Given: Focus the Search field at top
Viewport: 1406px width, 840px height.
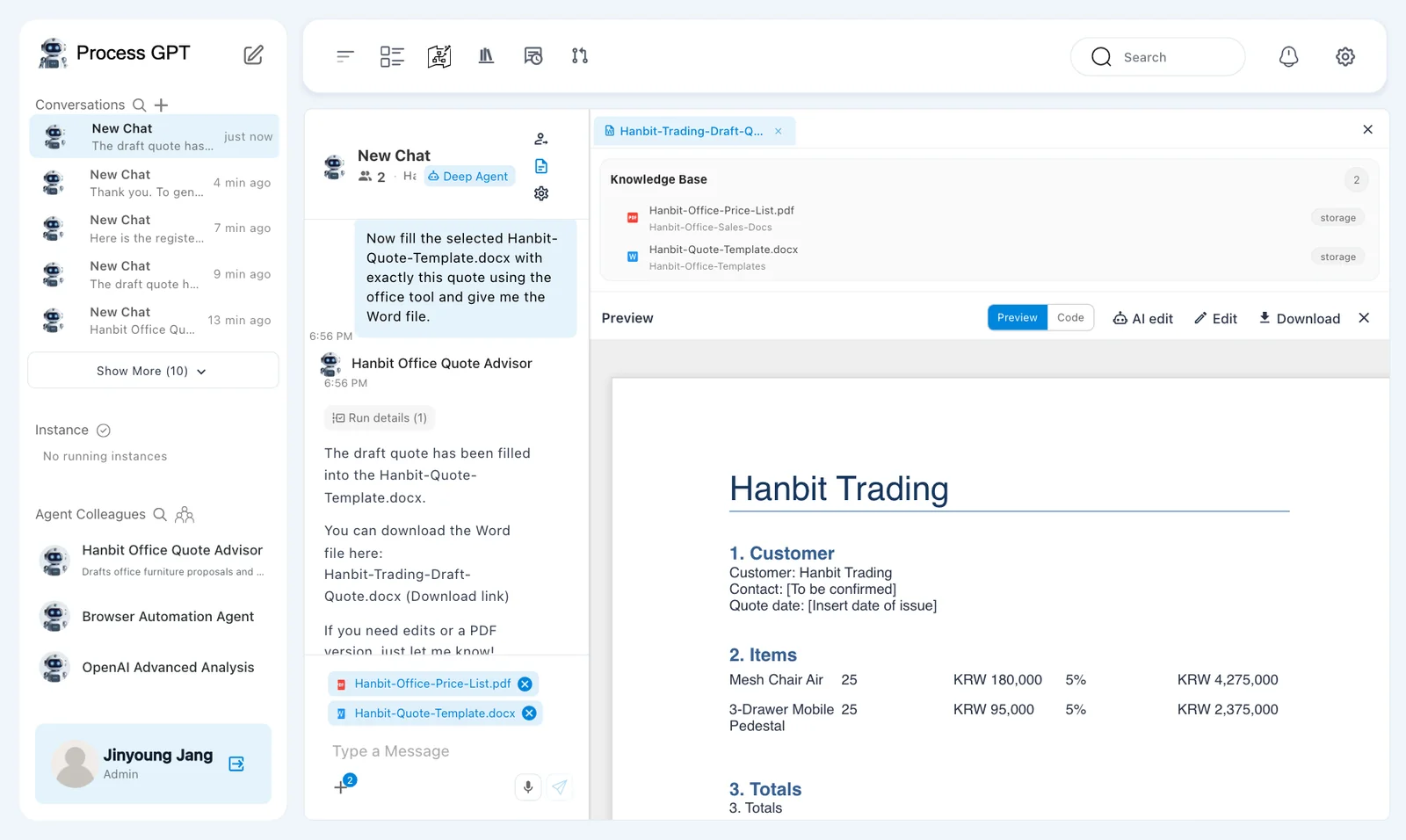Looking at the screenshot, I should (1157, 57).
